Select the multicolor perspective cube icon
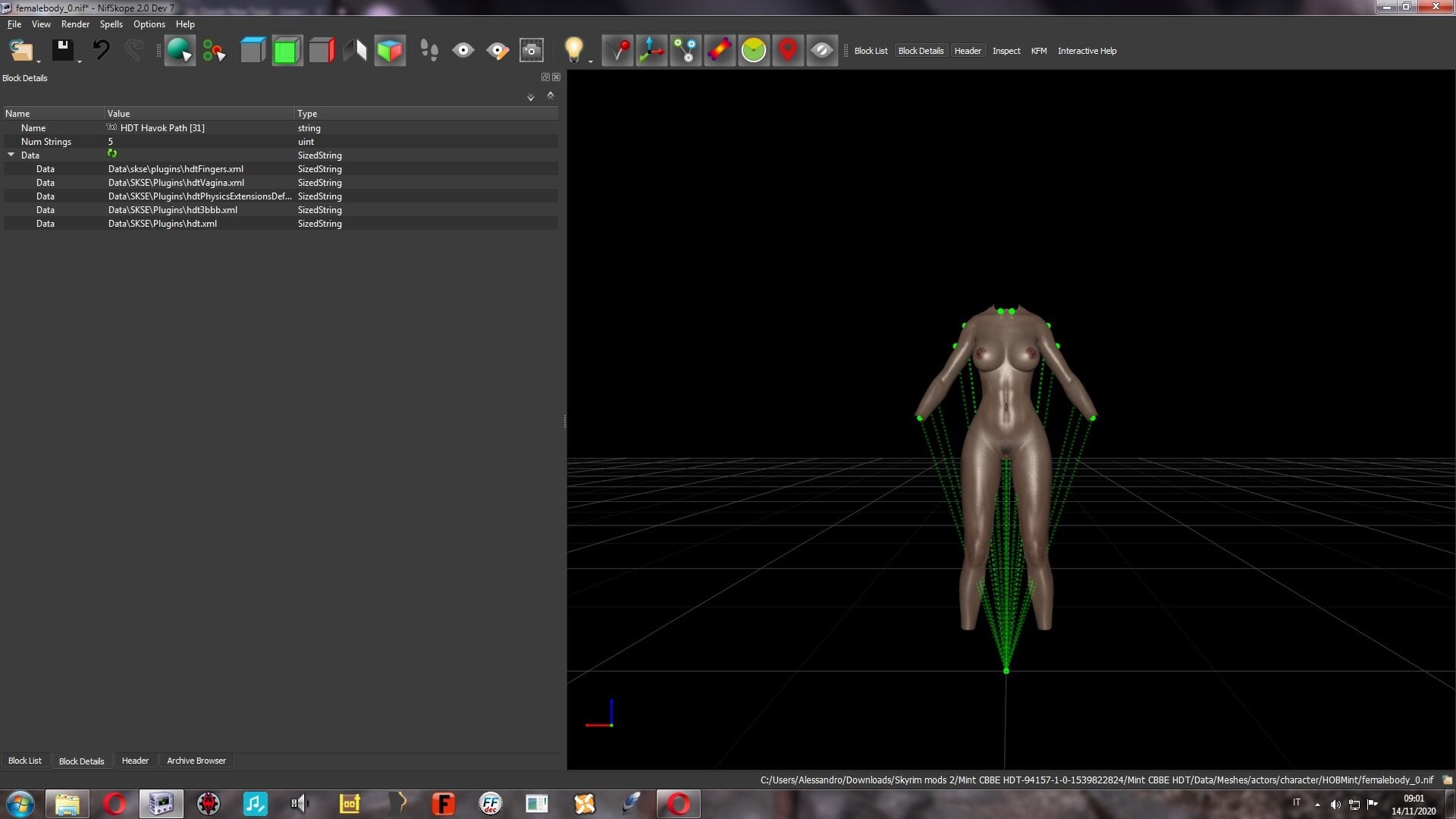 coord(390,51)
